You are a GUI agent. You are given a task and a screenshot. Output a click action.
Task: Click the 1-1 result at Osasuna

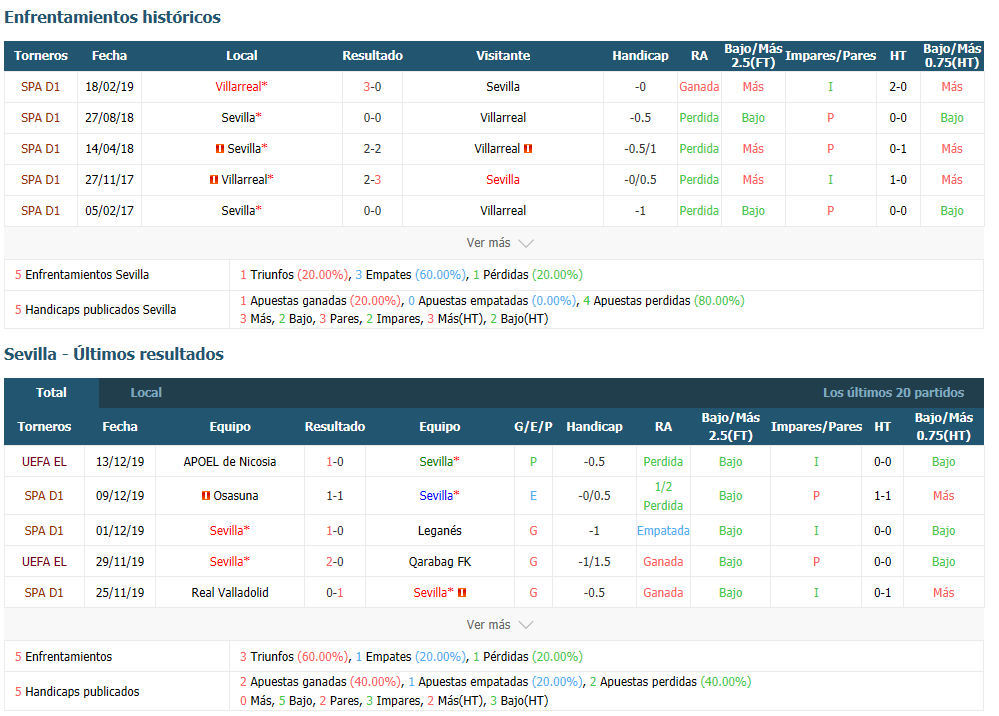[x=334, y=496]
